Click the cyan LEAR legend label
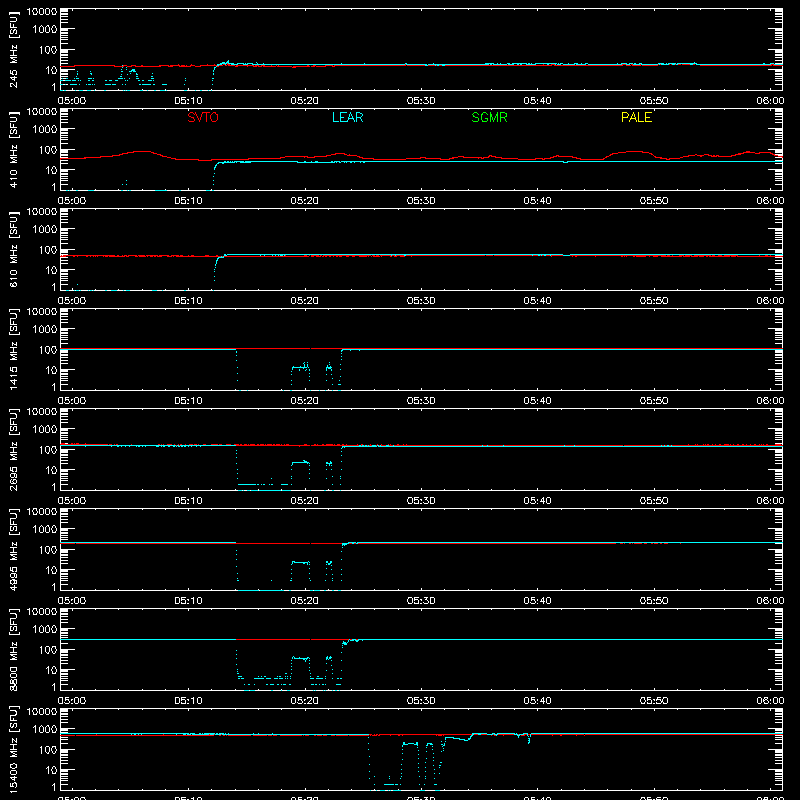 pos(347,117)
